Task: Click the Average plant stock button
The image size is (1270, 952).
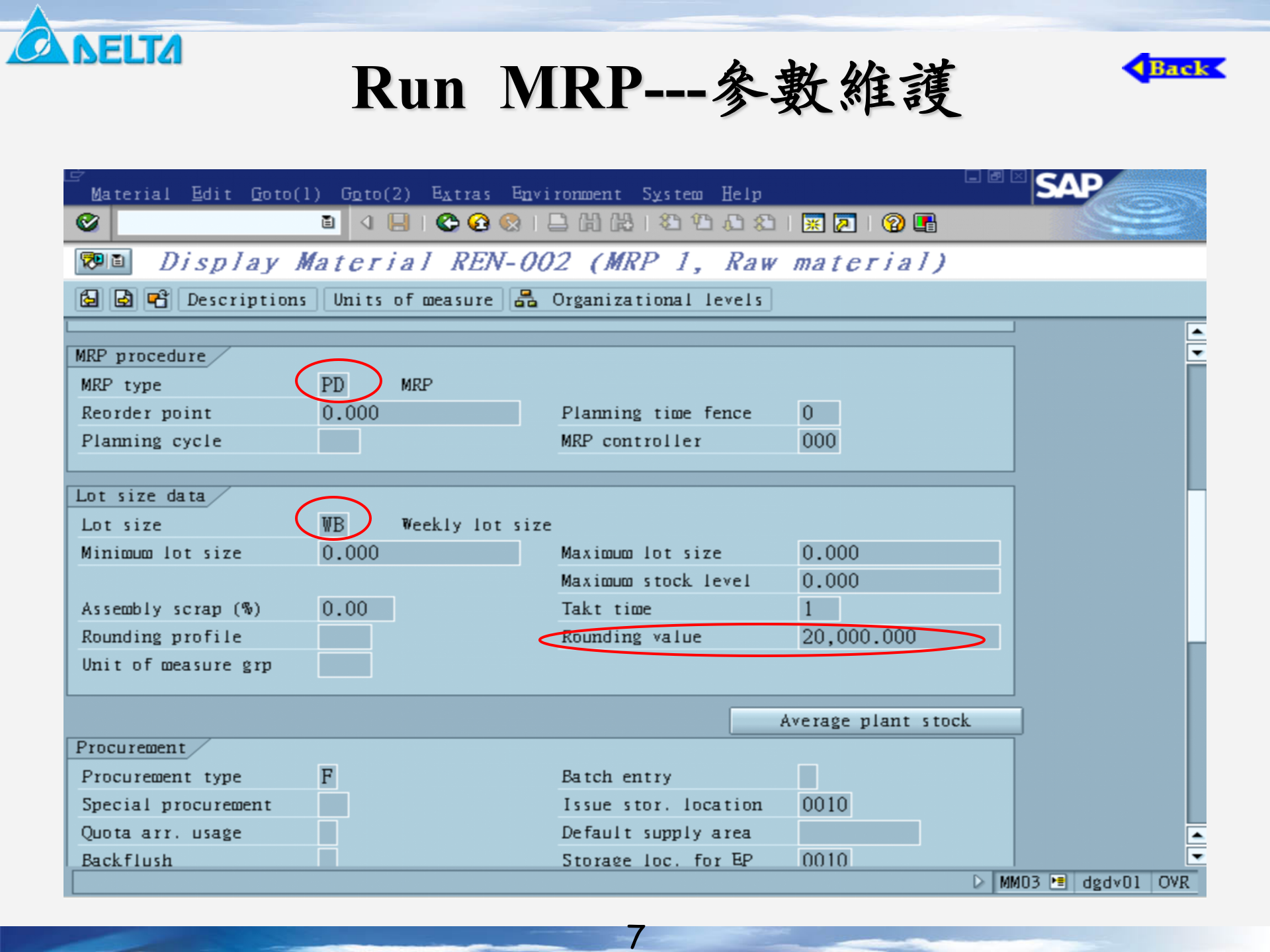Action: pyautogui.click(x=875, y=720)
